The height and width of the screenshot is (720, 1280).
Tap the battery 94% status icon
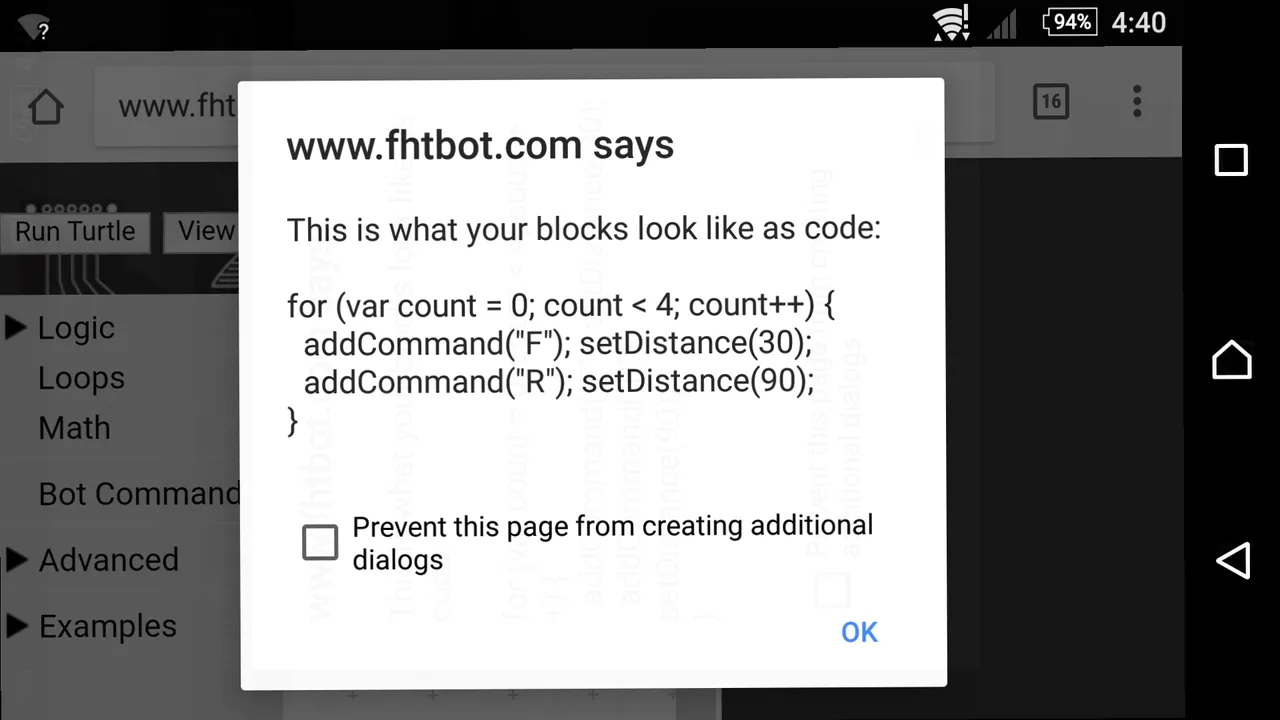[1070, 22]
